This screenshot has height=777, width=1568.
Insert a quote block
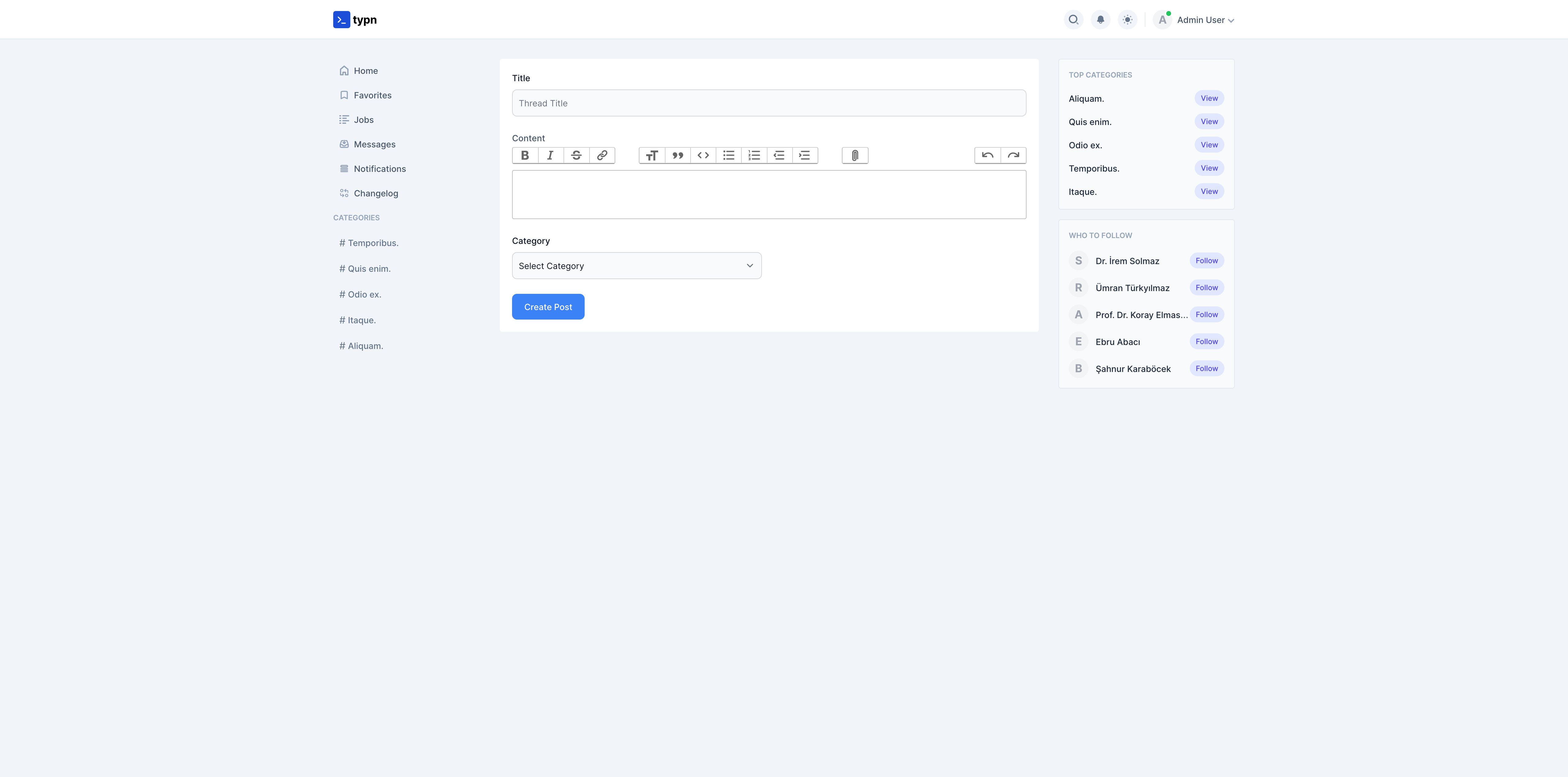(x=677, y=155)
